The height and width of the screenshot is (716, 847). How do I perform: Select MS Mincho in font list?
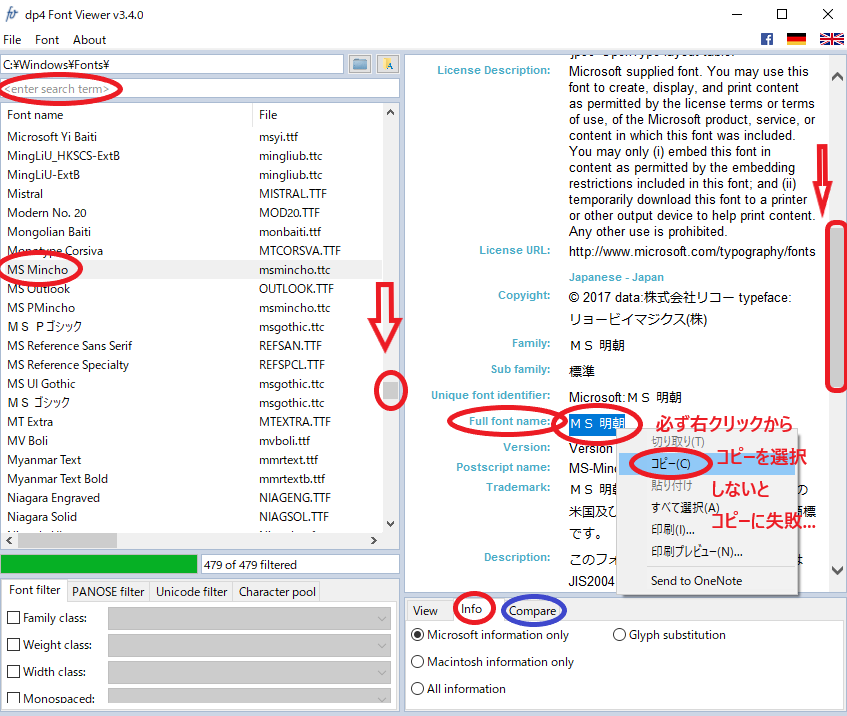(x=192, y=270)
